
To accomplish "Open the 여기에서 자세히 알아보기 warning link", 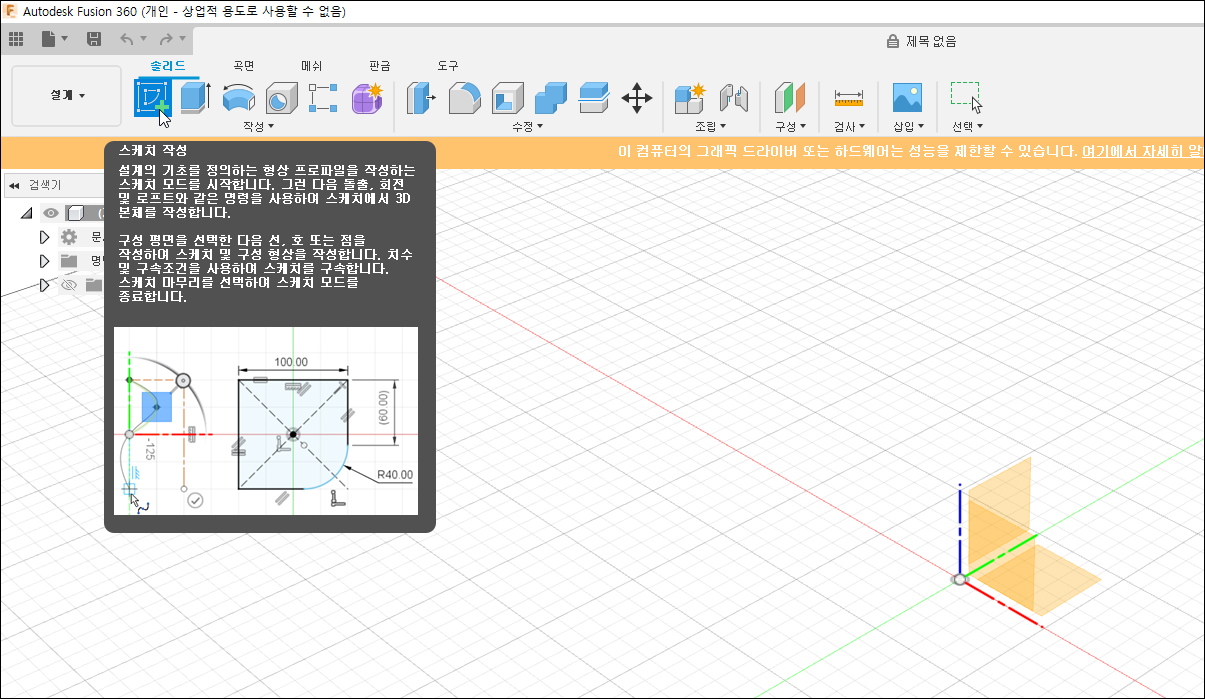I will click(1143, 152).
